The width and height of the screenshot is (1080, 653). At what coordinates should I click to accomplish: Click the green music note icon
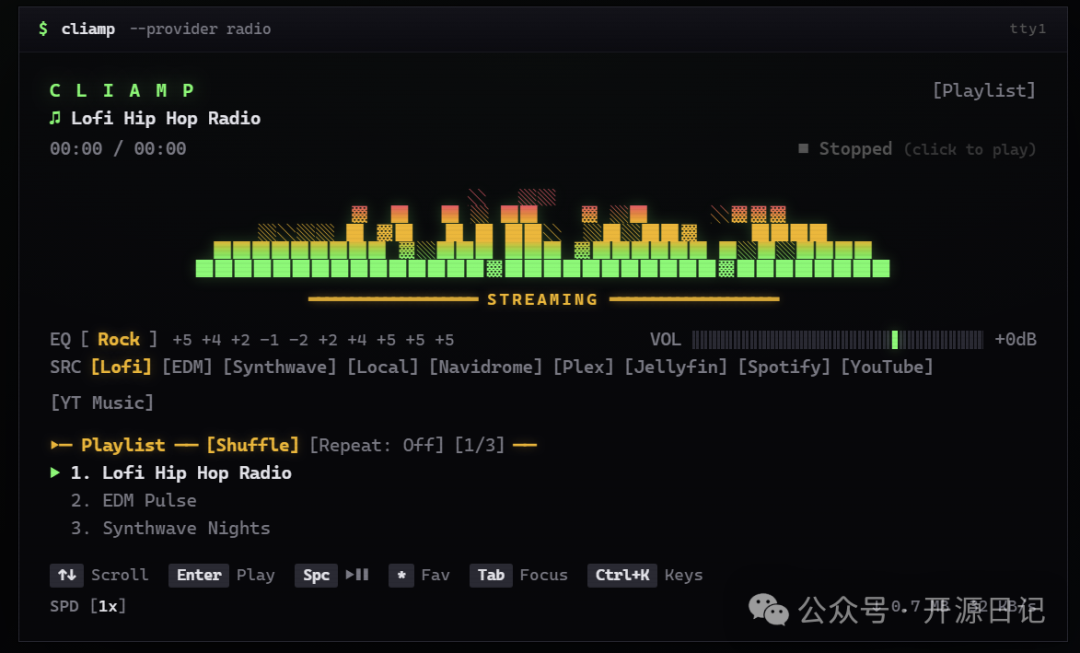(x=55, y=118)
